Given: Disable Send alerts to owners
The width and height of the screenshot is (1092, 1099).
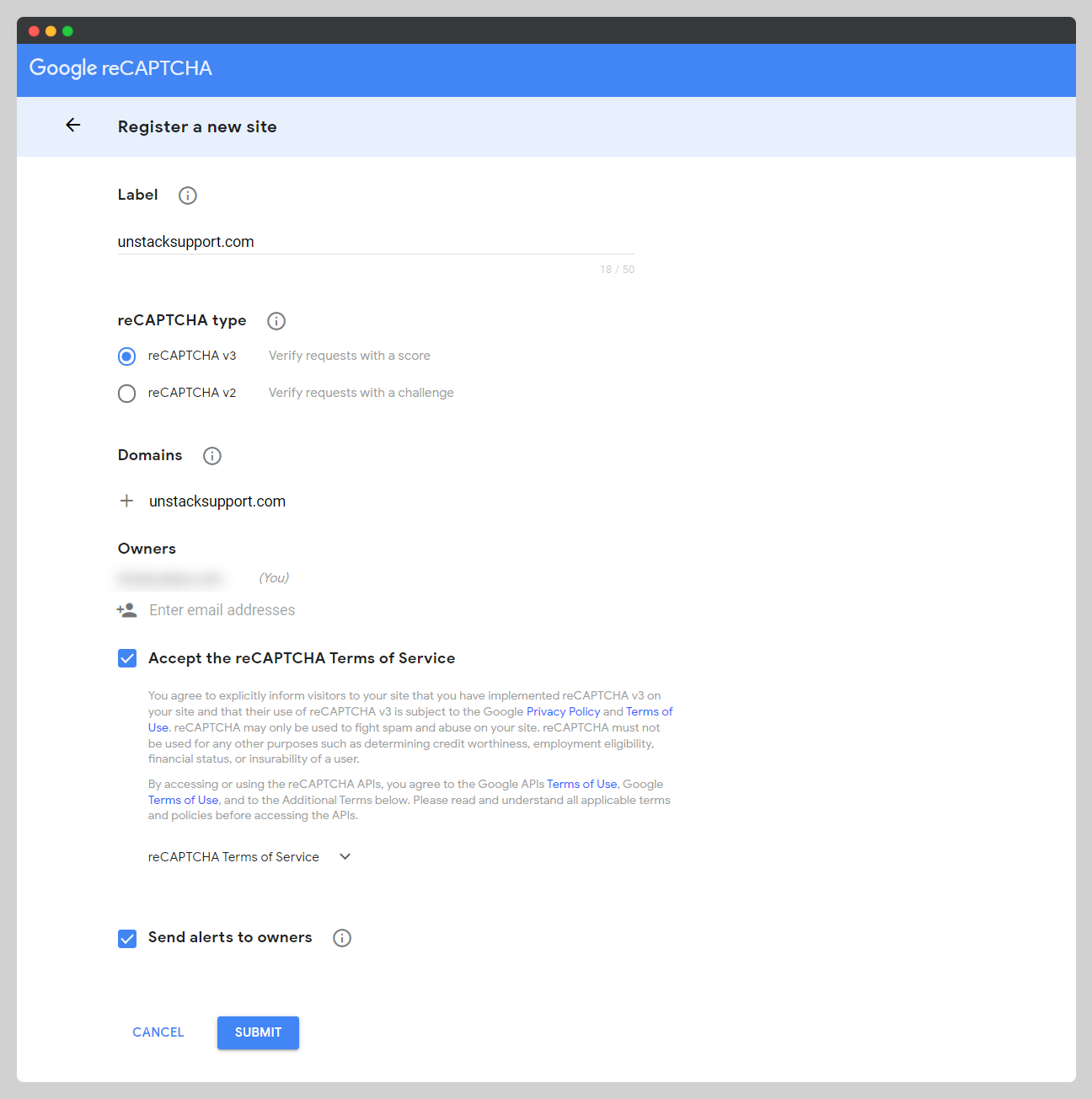Looking at the screenshot, I should click(x=126, y=938).
